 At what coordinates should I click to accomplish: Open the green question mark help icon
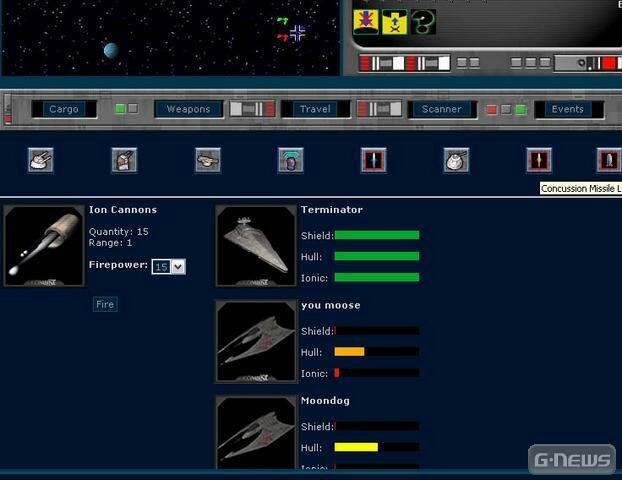coord(423,22)
